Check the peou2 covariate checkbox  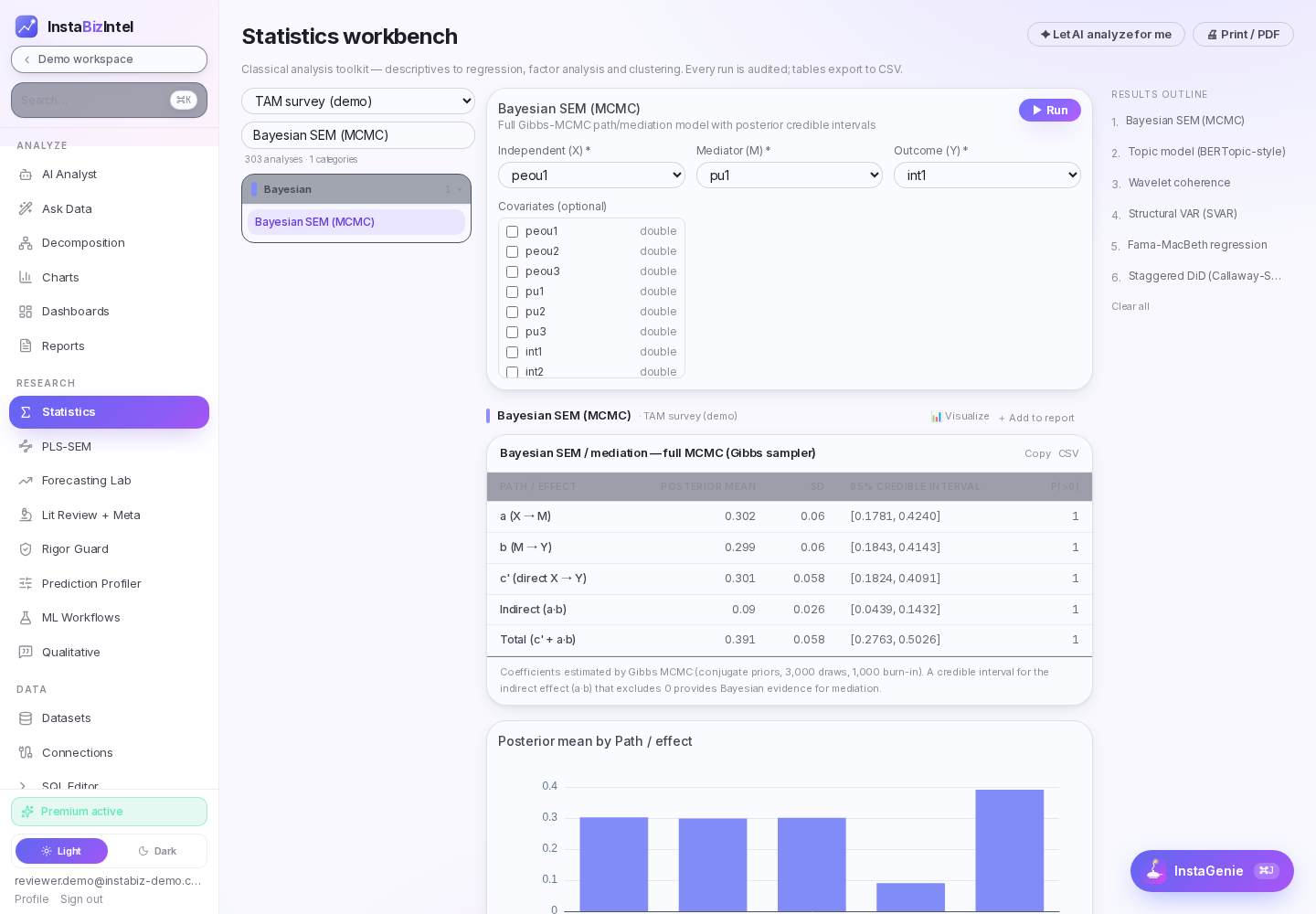tap(513, 251)
